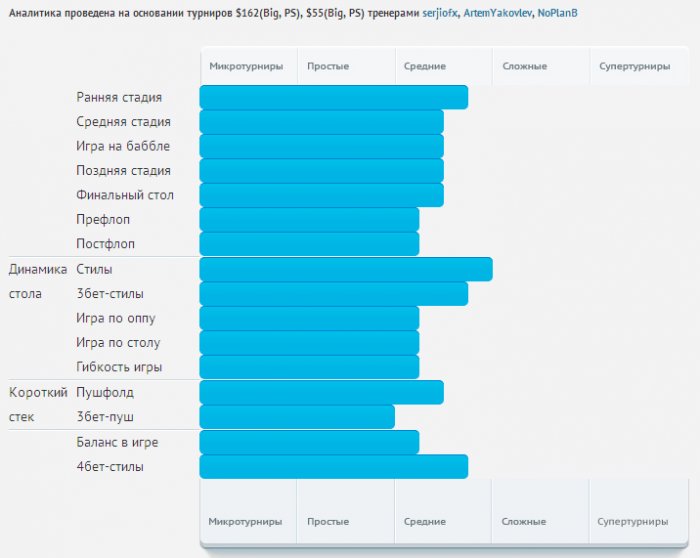
Task: Select row label 3бет-пуш
Action: (x=104, y=417)
